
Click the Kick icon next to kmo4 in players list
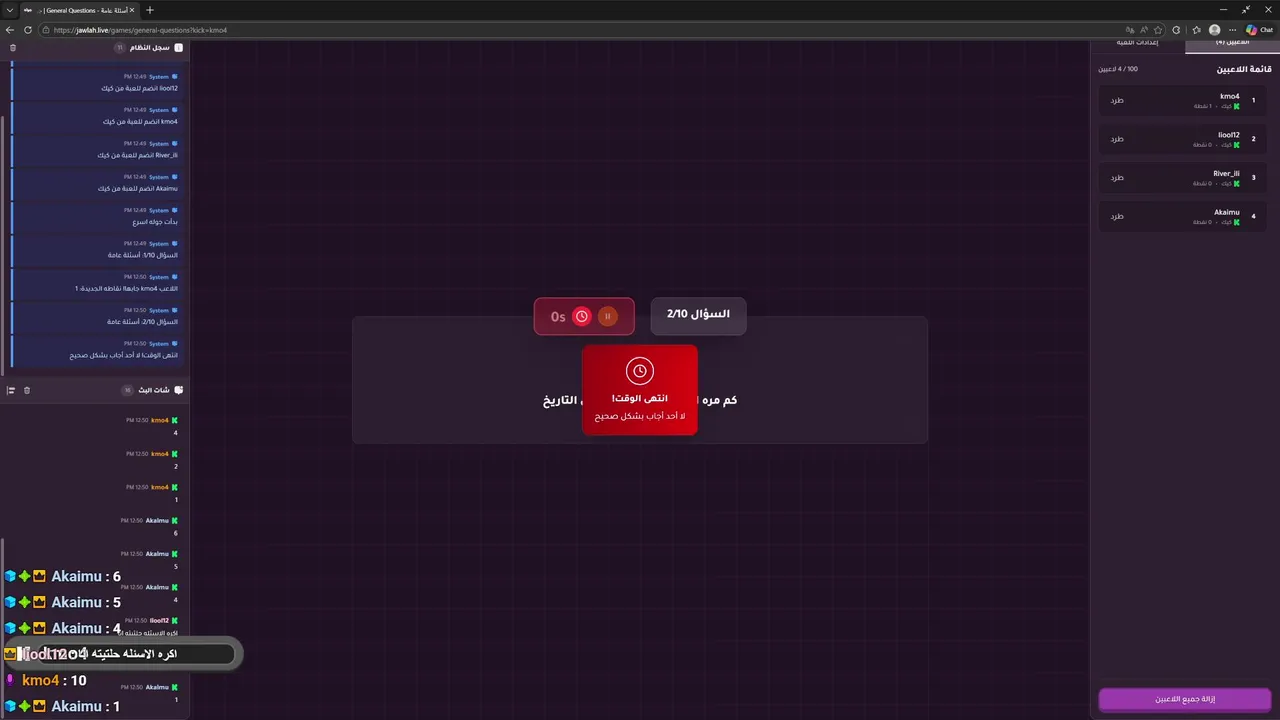pos(1236,106)
